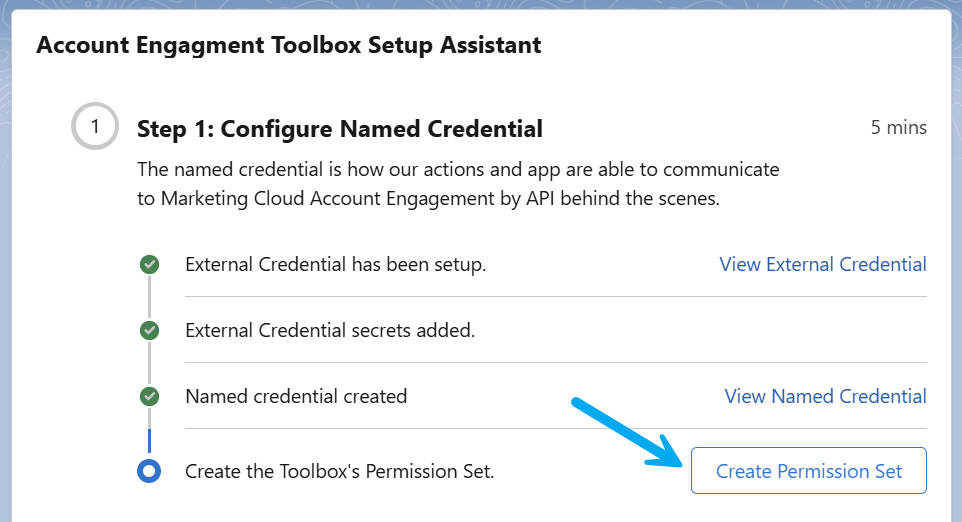Click the Create the Toolbox's Permission Set text
Image resolution: width=962 pixels, height=522 pixels.
339,471
